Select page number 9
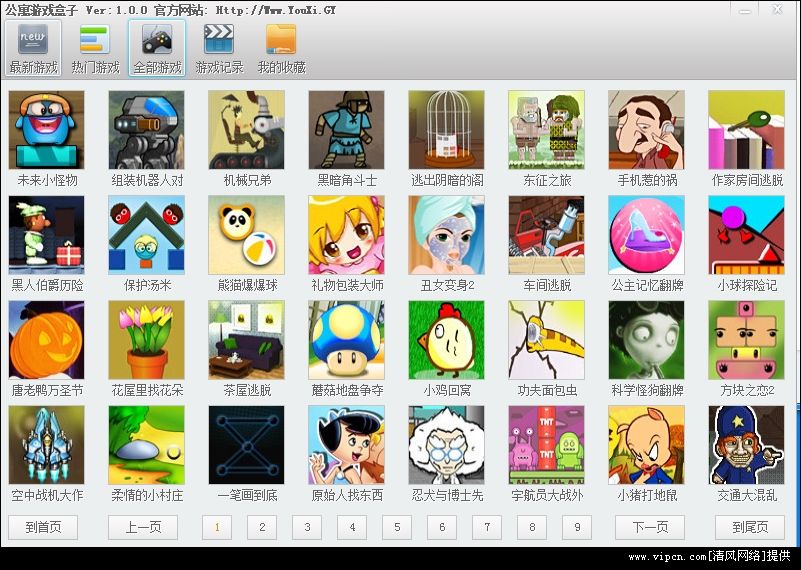This screenshot has width=801, height=570. [x=576, y=527]
